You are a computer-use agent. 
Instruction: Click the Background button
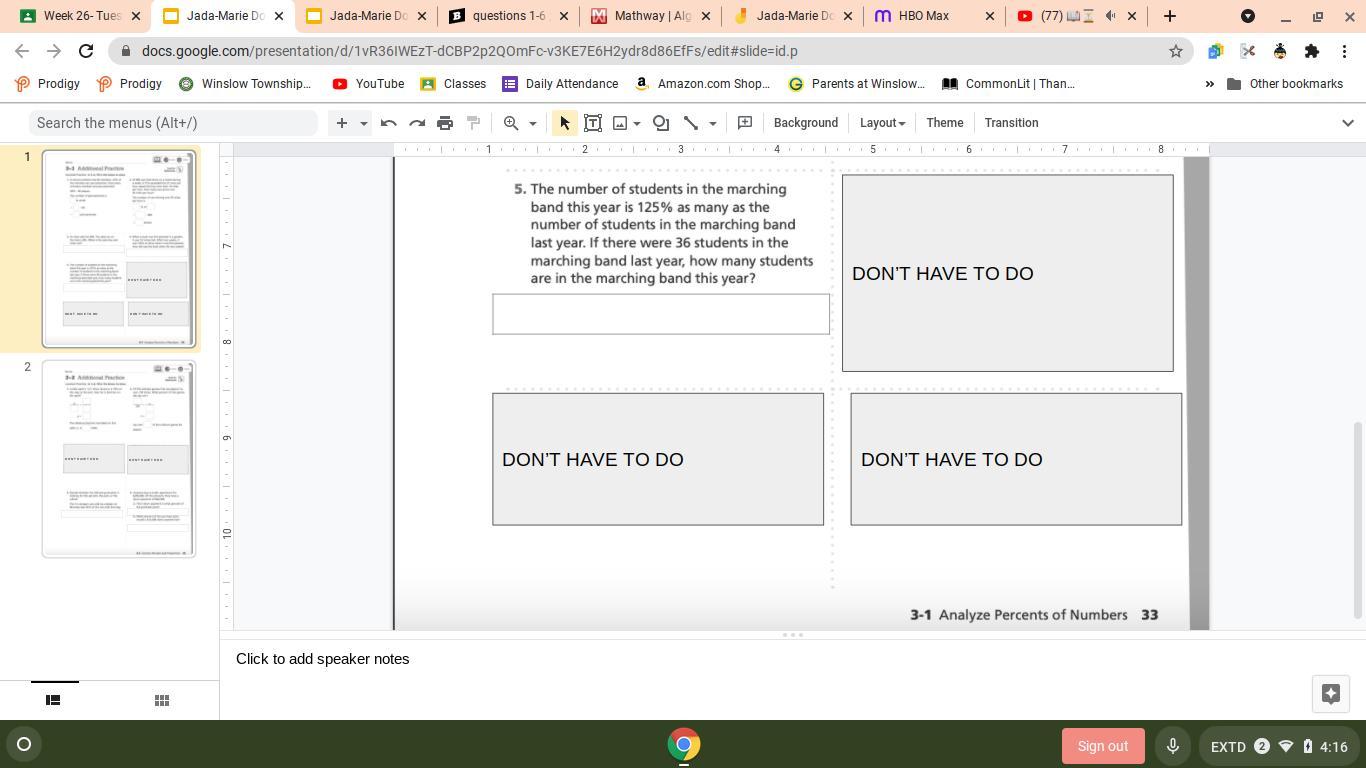(x=805, y=123)
